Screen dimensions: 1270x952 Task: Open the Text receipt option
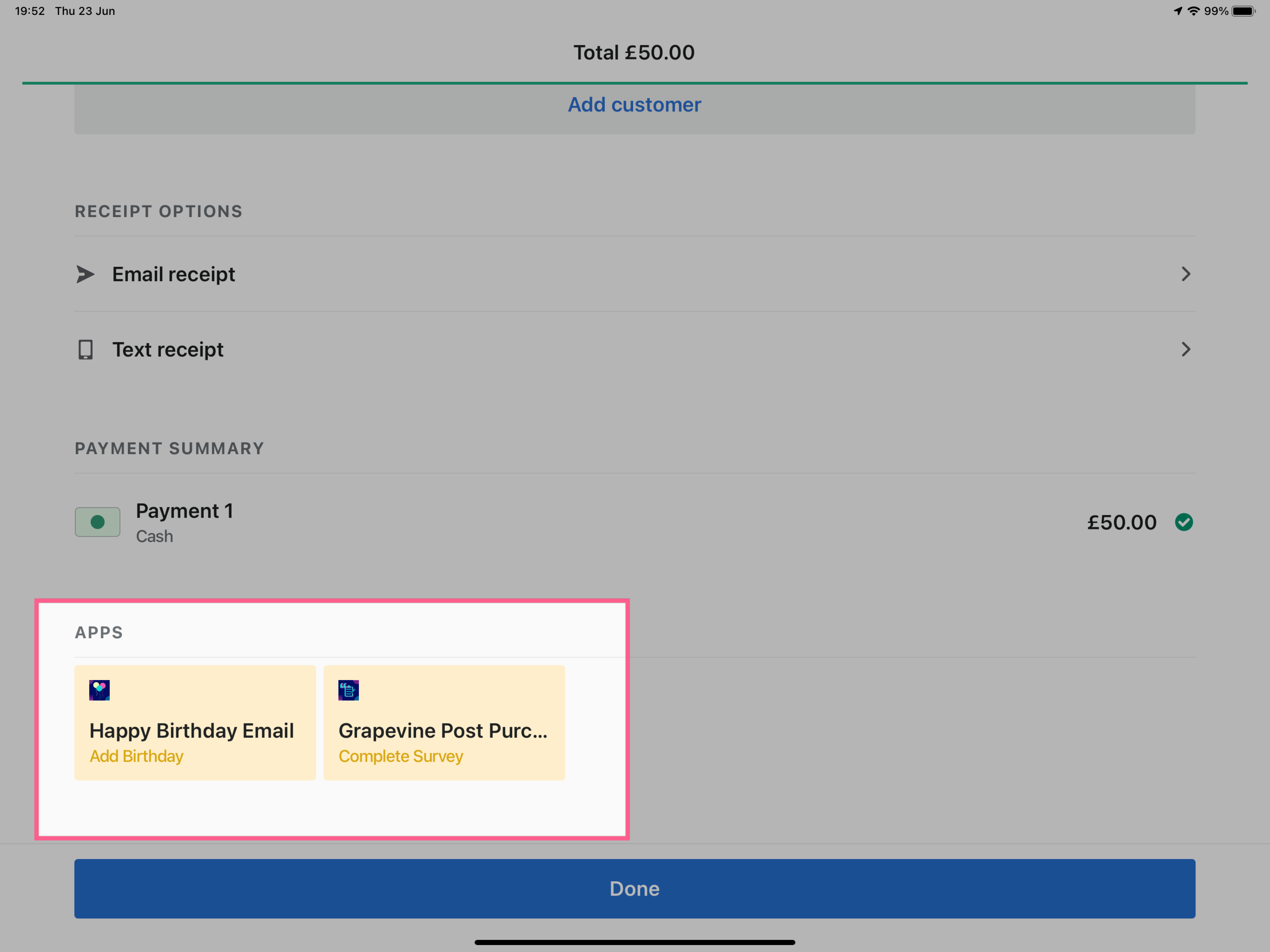pos(168,350)
